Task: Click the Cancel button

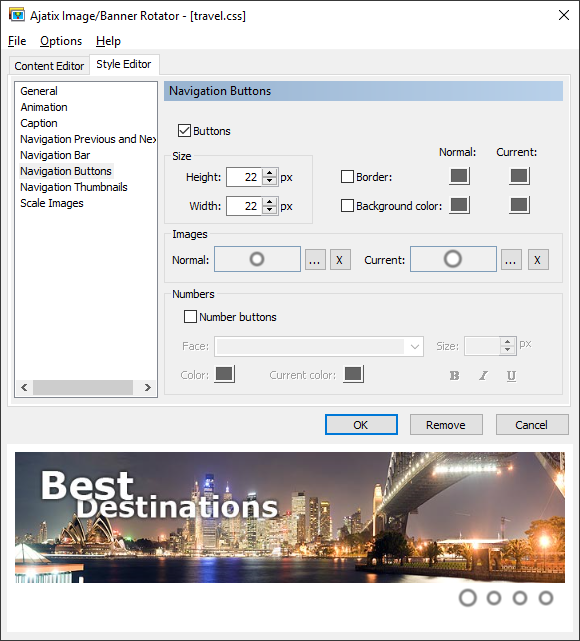Action: point(532,425)
